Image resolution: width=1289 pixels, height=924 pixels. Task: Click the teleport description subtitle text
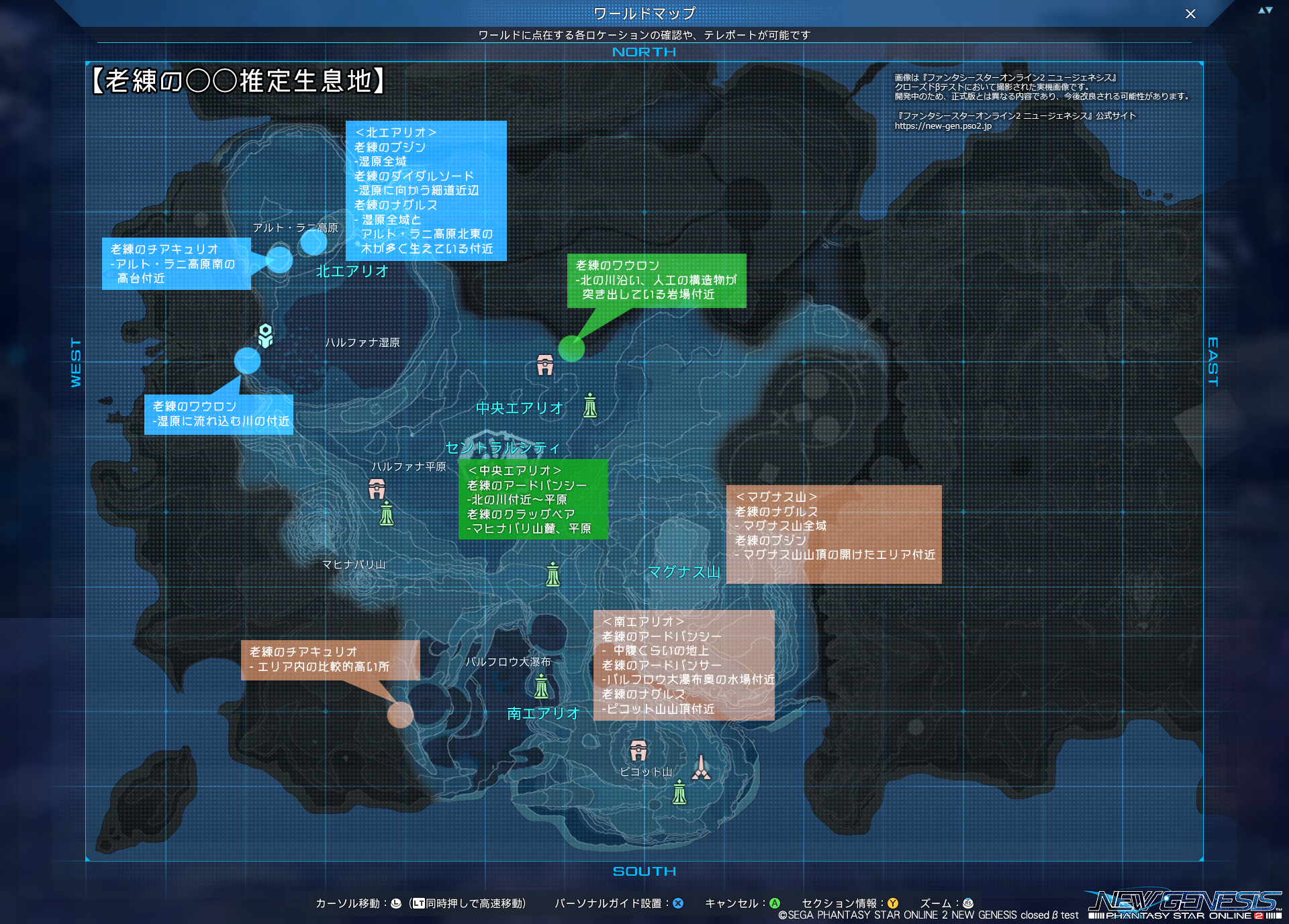(644, 35)
